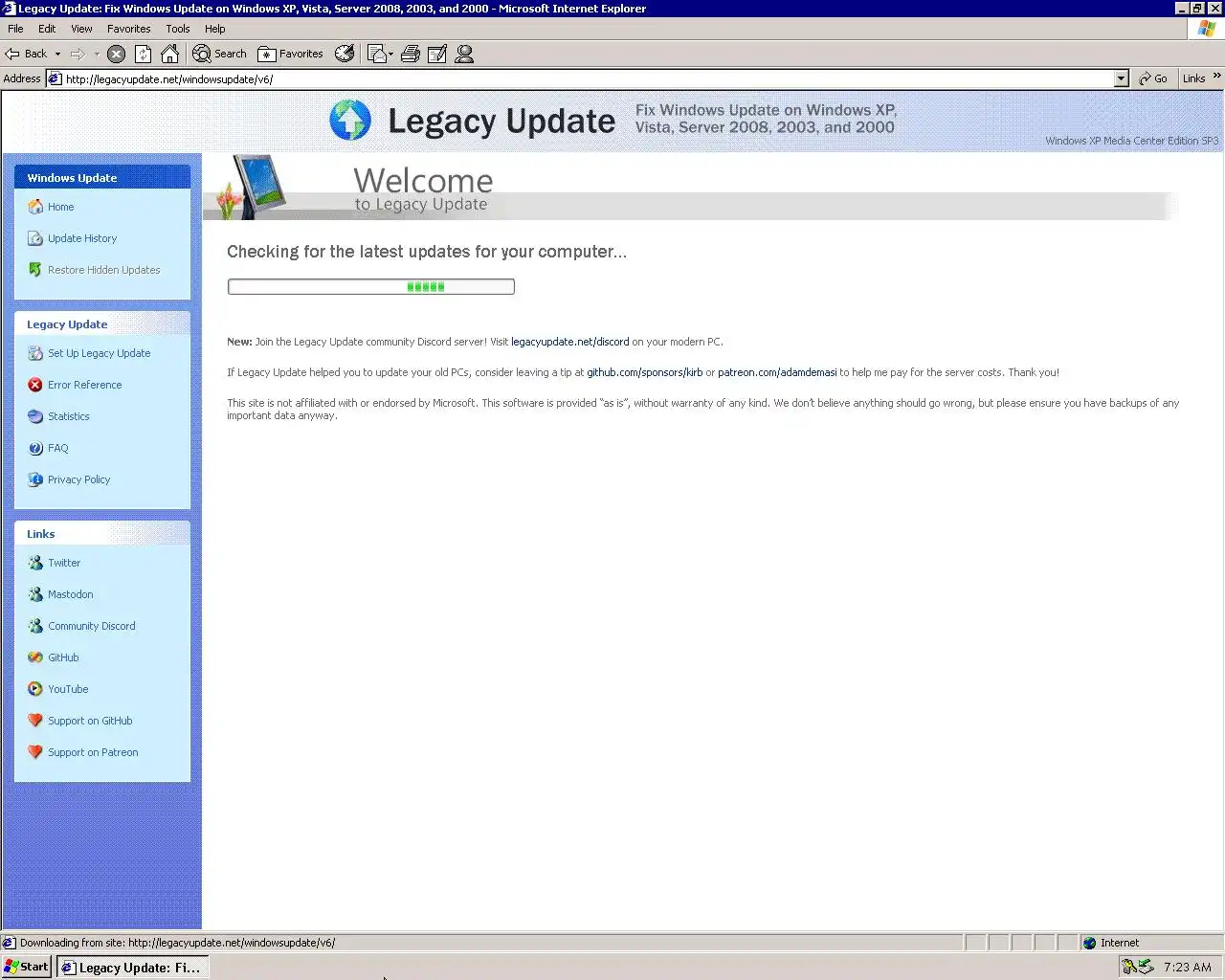Open the patreon.com/adamdemasi link

(x=777, y=372)
